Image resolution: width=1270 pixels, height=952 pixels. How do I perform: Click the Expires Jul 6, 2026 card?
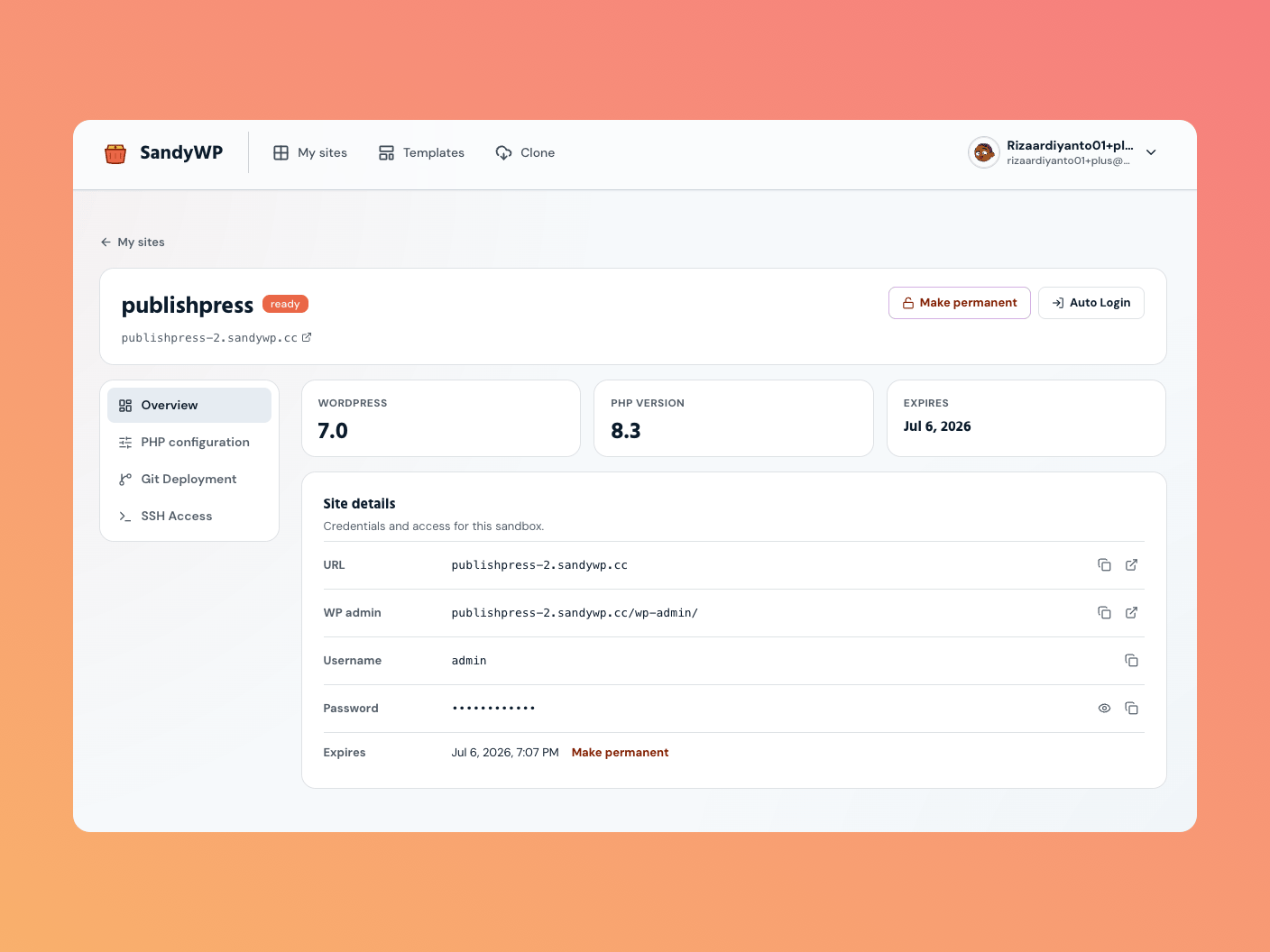1026,418
